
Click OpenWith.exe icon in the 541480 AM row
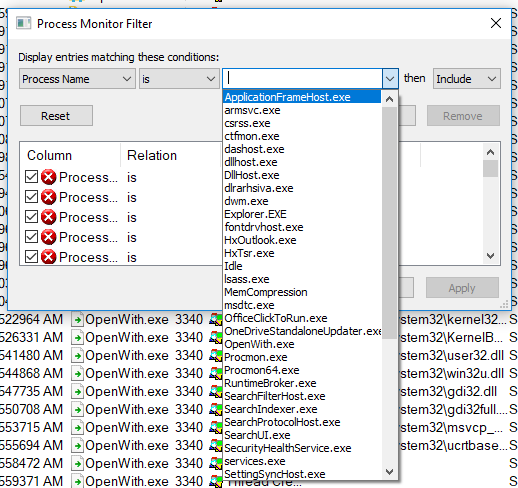point(77,356)
